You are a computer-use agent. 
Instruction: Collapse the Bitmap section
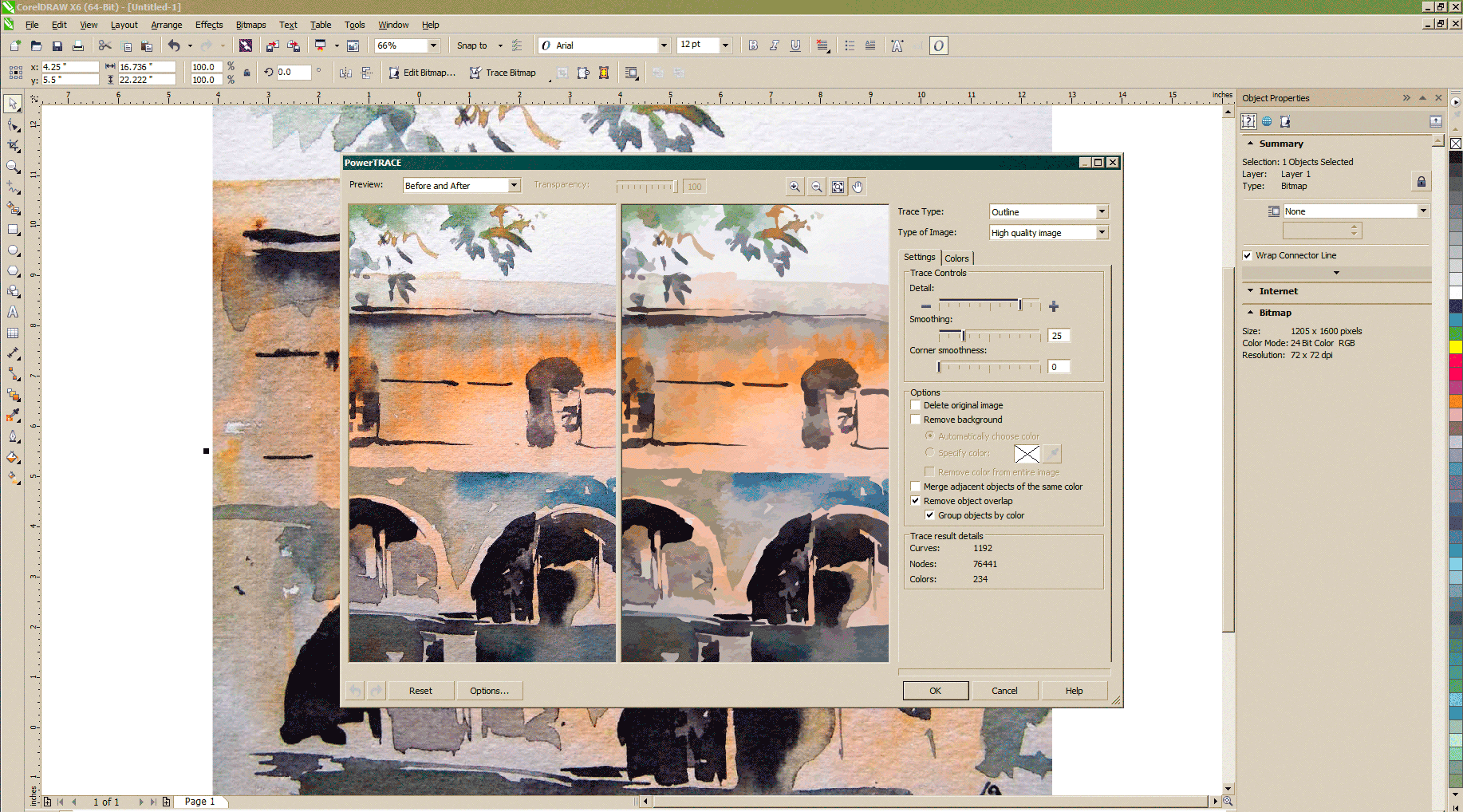pos(1250,313)
